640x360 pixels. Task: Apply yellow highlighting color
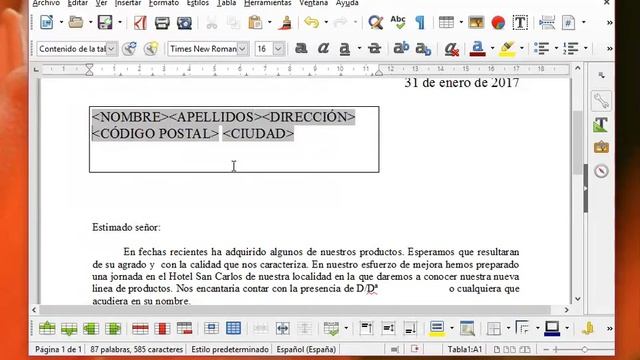[507, 49]
